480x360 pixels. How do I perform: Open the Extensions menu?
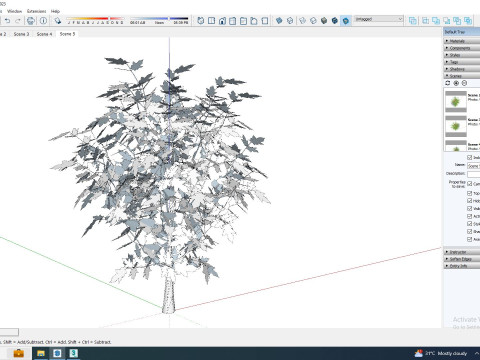click(x=36, y=11)
